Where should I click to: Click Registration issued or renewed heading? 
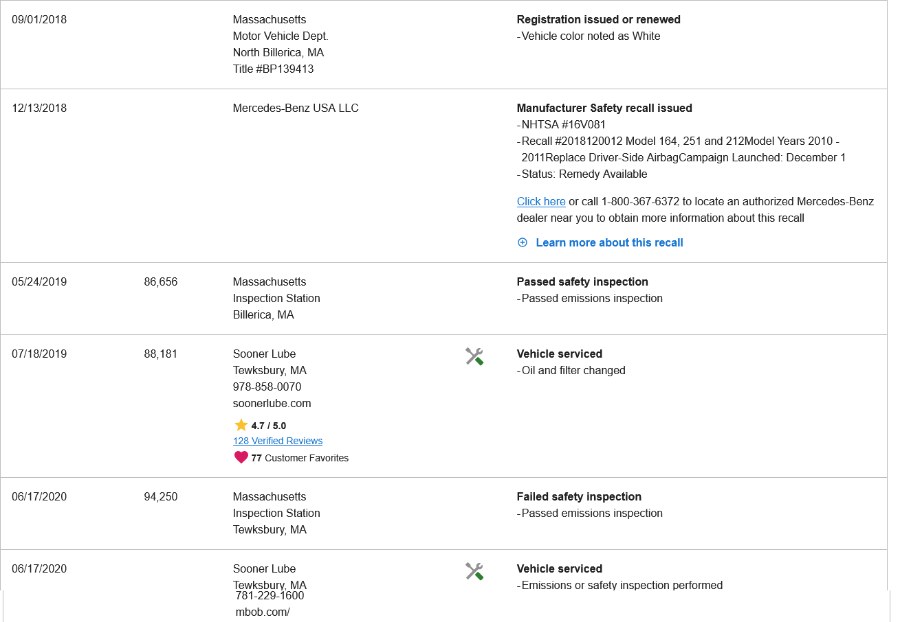599,20
